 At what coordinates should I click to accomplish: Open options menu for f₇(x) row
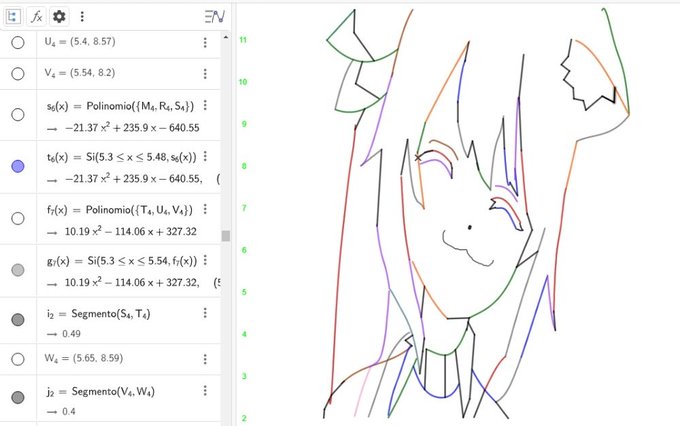point(205,210)
